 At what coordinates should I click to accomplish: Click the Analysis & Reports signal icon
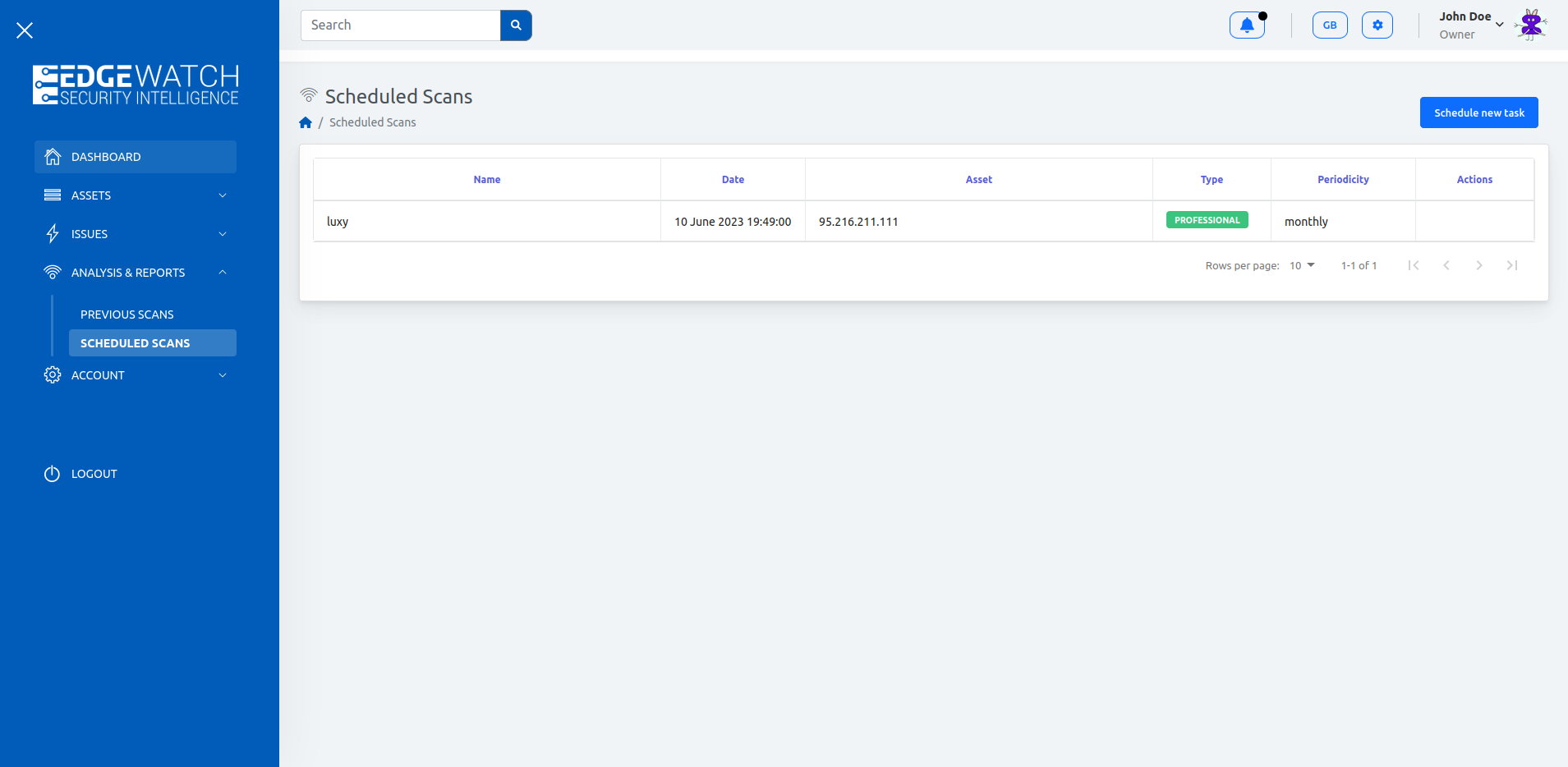coord(53,273)
